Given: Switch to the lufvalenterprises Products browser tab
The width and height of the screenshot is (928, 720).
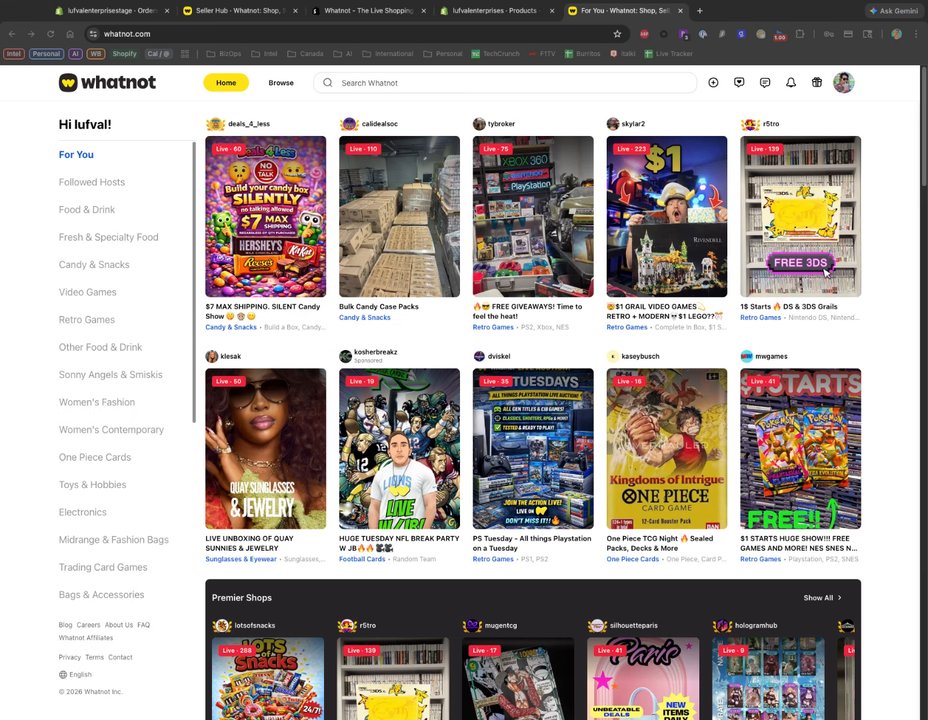Looking at the screenshot, I should pyautogui.click(x=497, y=11).
